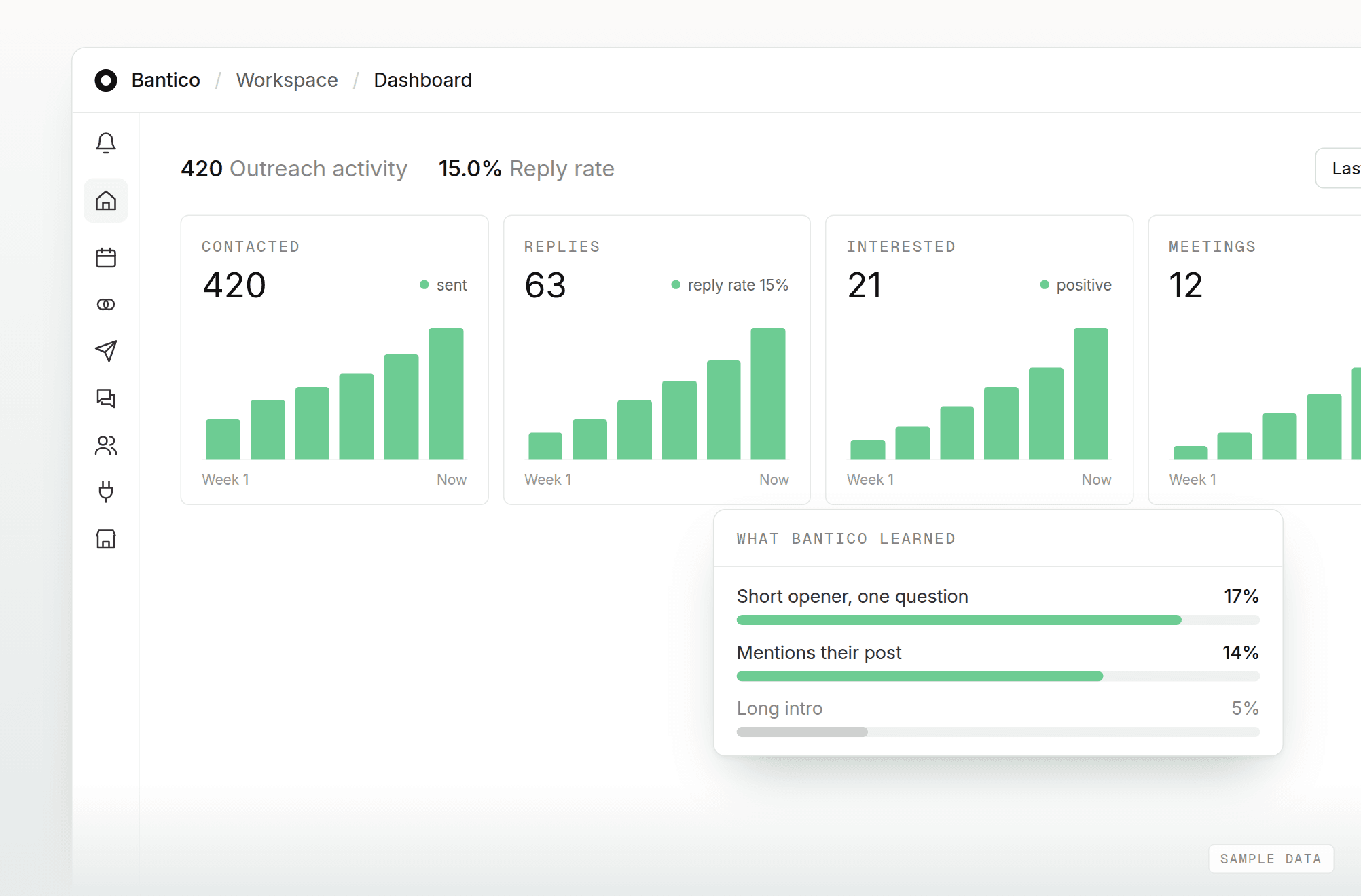Click the 'Long intro' text
The width and height of the screenshot is (1361, 896).
coord(780,708)
